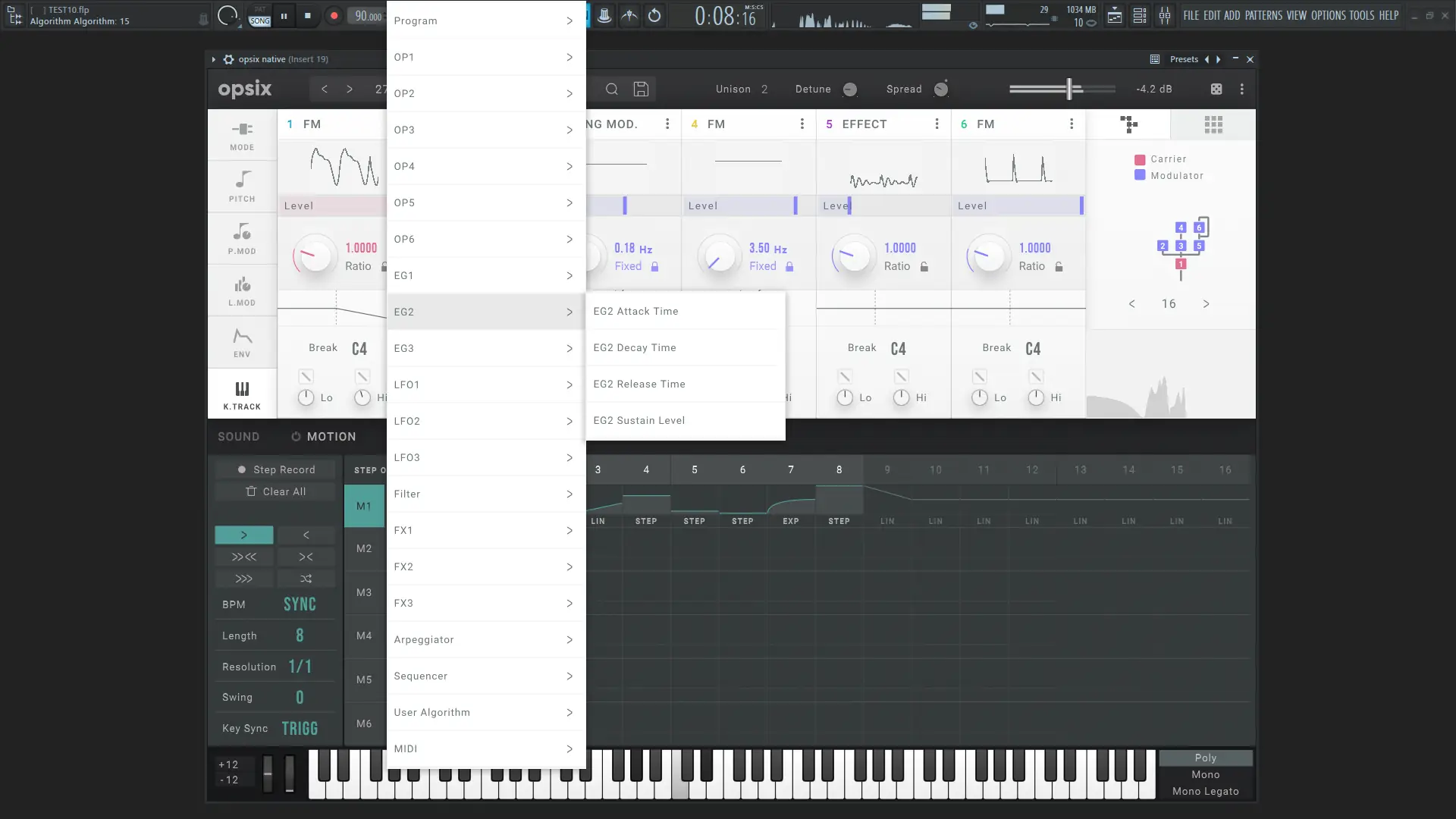Enable Step Record

click(275, 469)
